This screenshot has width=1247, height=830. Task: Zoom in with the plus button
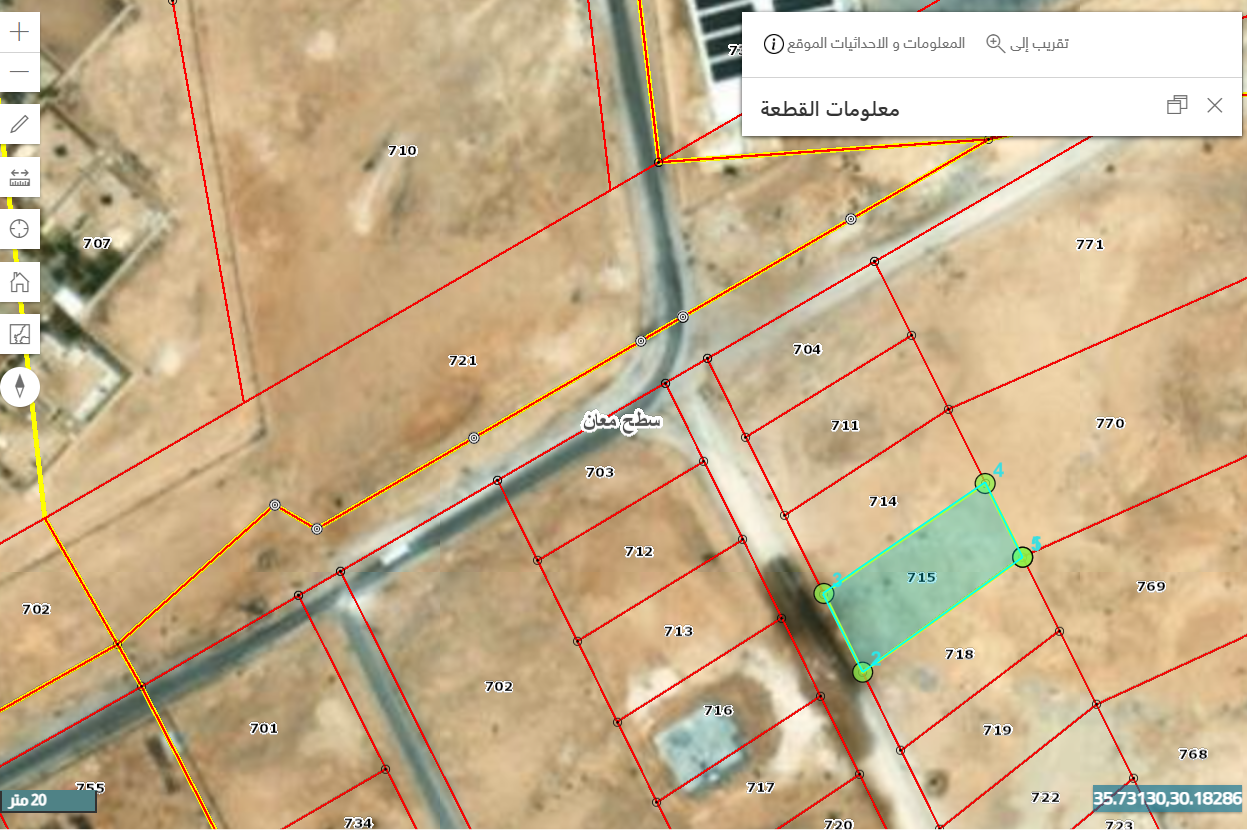point(19,32)
